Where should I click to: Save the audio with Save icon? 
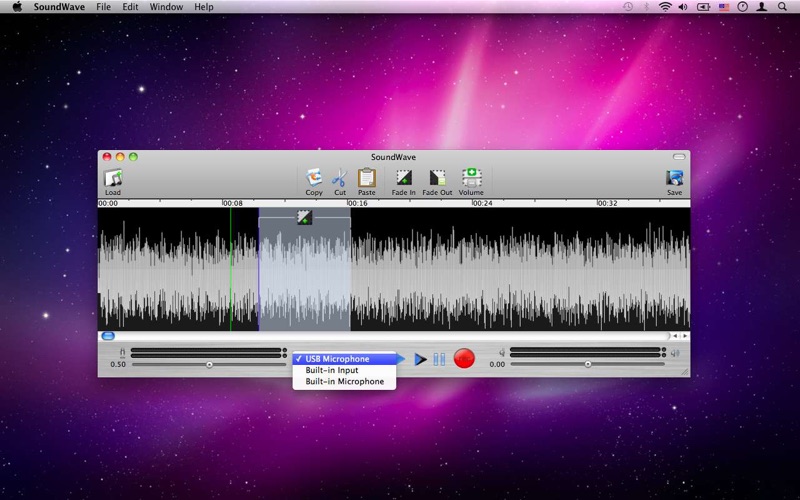[x=675, y=179]
